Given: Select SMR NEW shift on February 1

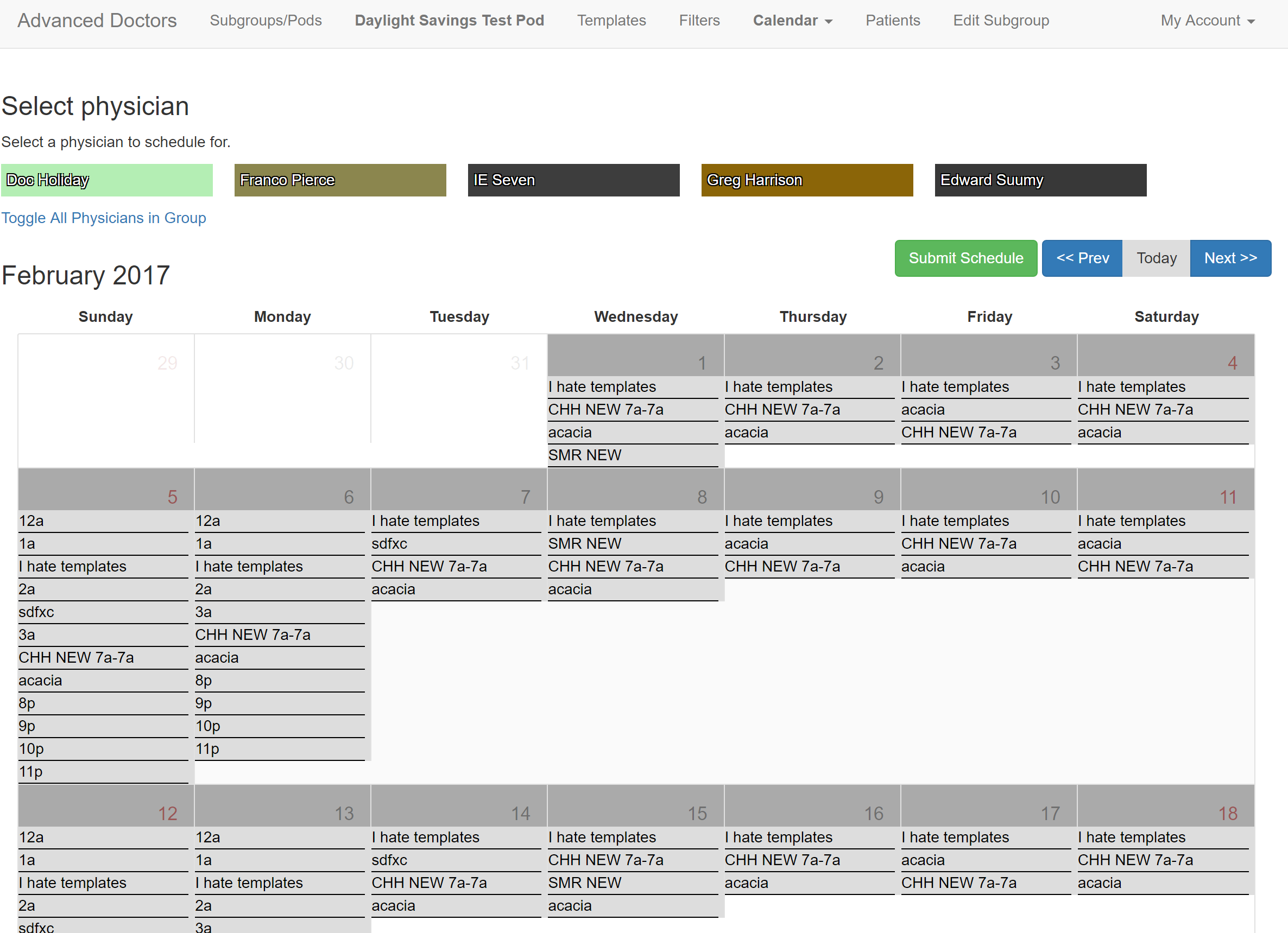Looking at the screenshot, I should (633, 455).
